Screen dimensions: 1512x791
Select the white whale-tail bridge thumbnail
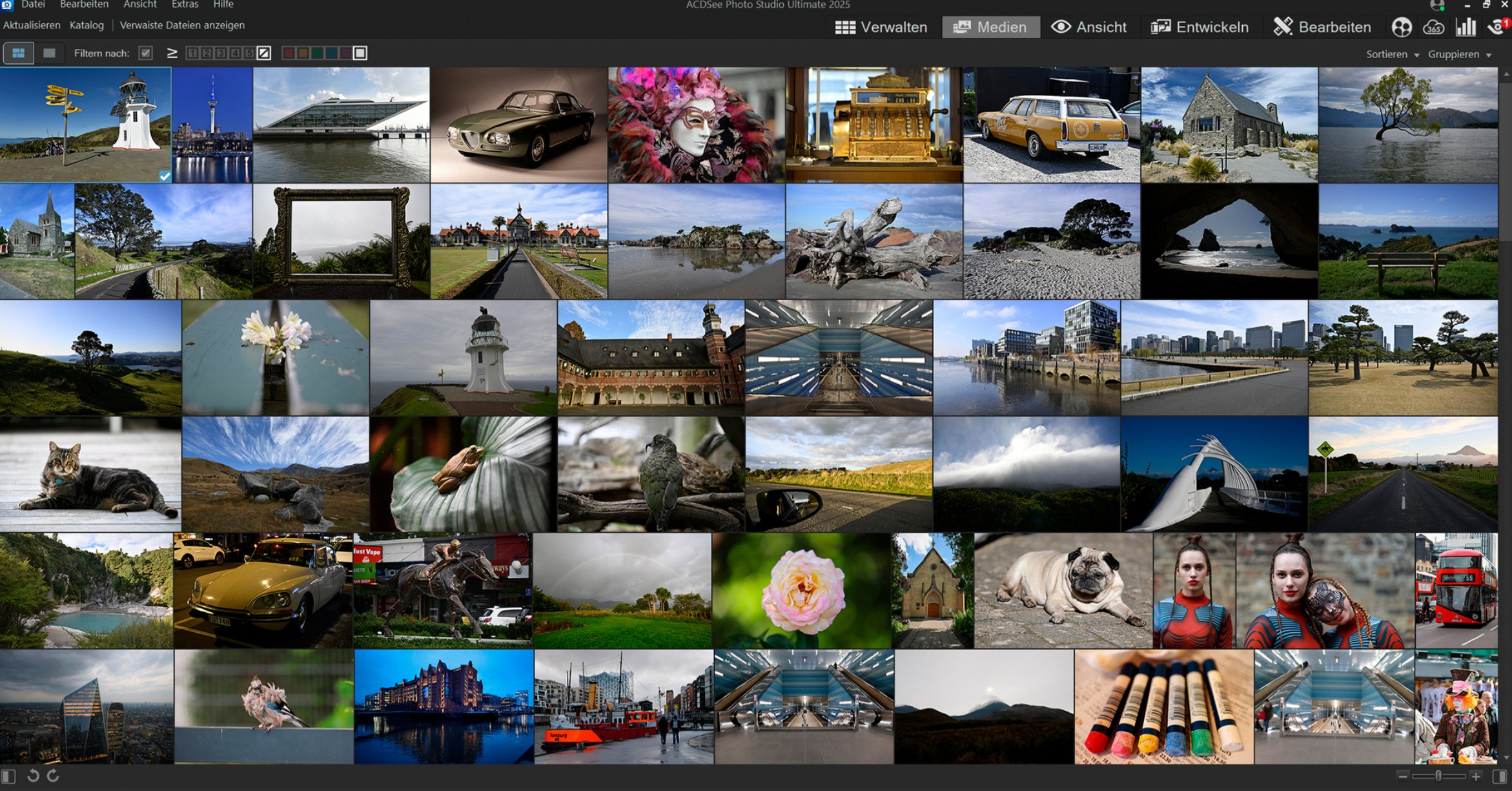pos(1214,475)
